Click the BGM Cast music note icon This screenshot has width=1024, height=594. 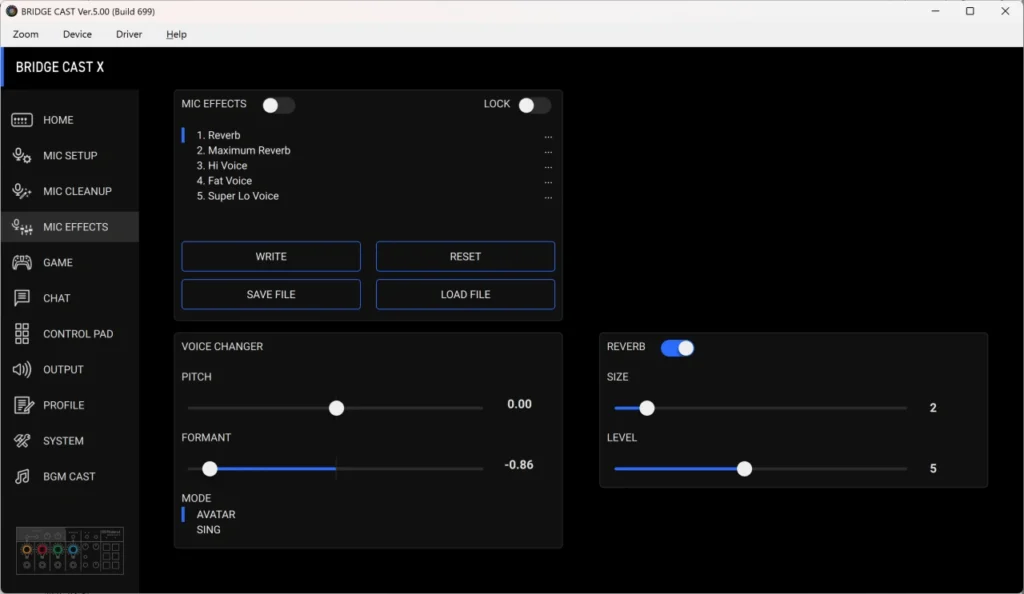(22, 477)
